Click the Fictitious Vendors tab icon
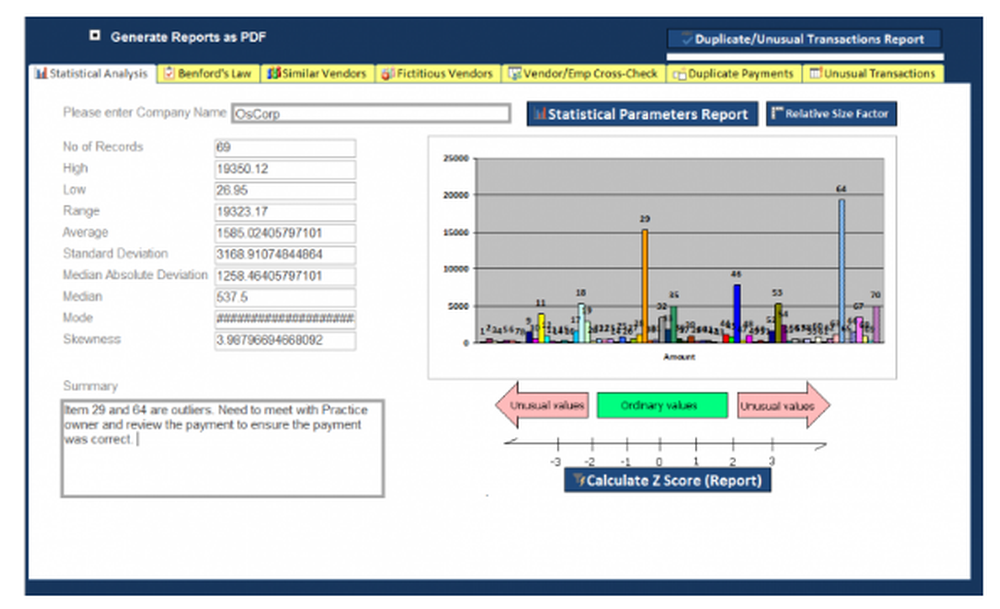 coord(387,73)
